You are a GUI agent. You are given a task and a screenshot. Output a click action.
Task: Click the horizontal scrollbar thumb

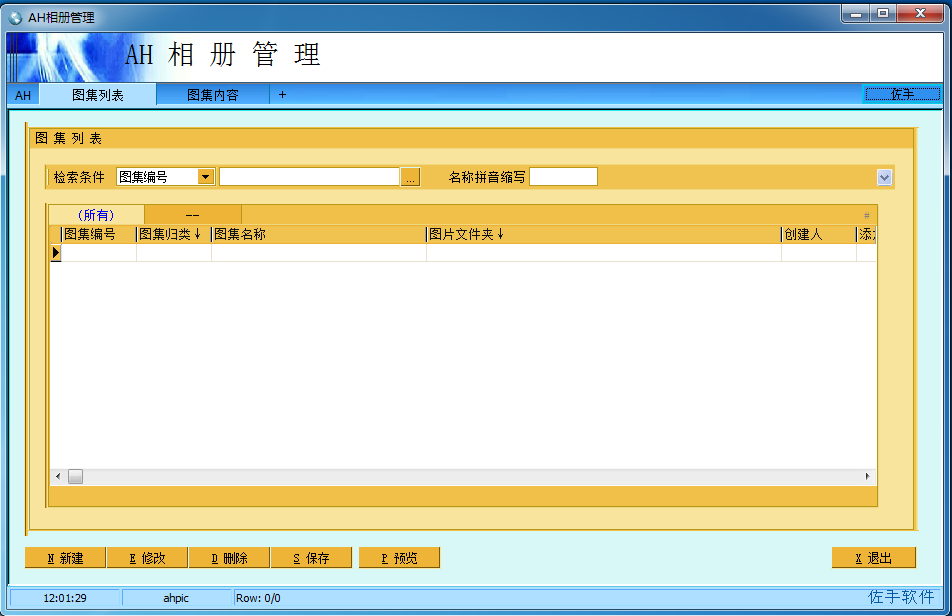pyautogui.click(x=75, y=476)
